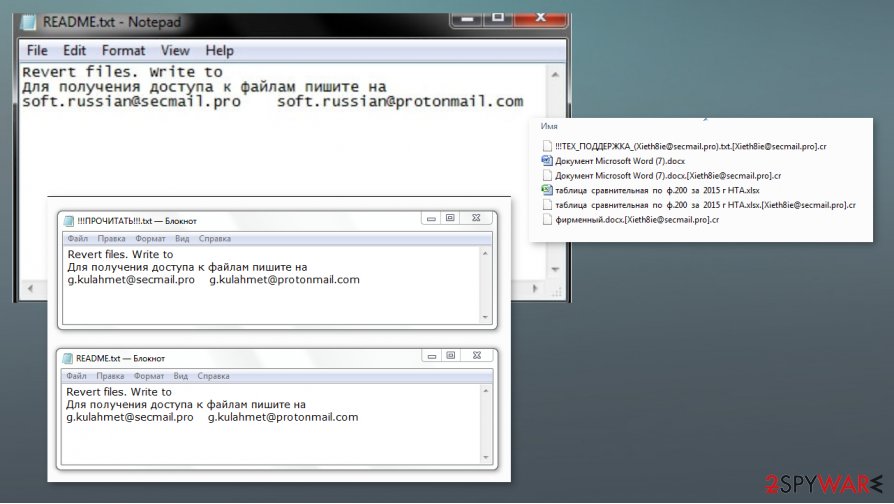894x504 pixels.
Task: Open Правка menu in README.txt — Блокнот window
Action: (x=110, y=376)
